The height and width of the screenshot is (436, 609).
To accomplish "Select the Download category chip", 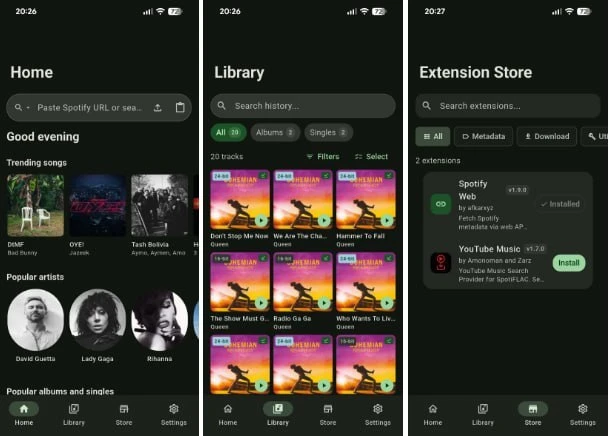I will [547, 136].
